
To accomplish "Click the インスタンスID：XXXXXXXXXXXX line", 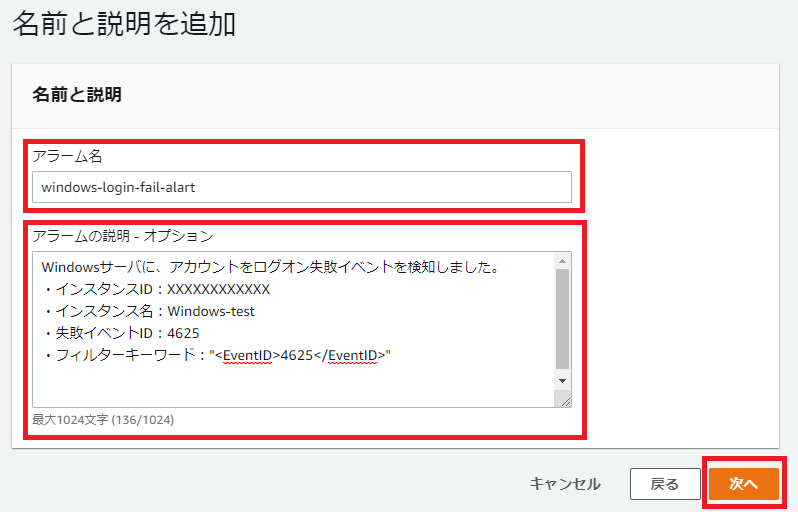I will [157, 290].
